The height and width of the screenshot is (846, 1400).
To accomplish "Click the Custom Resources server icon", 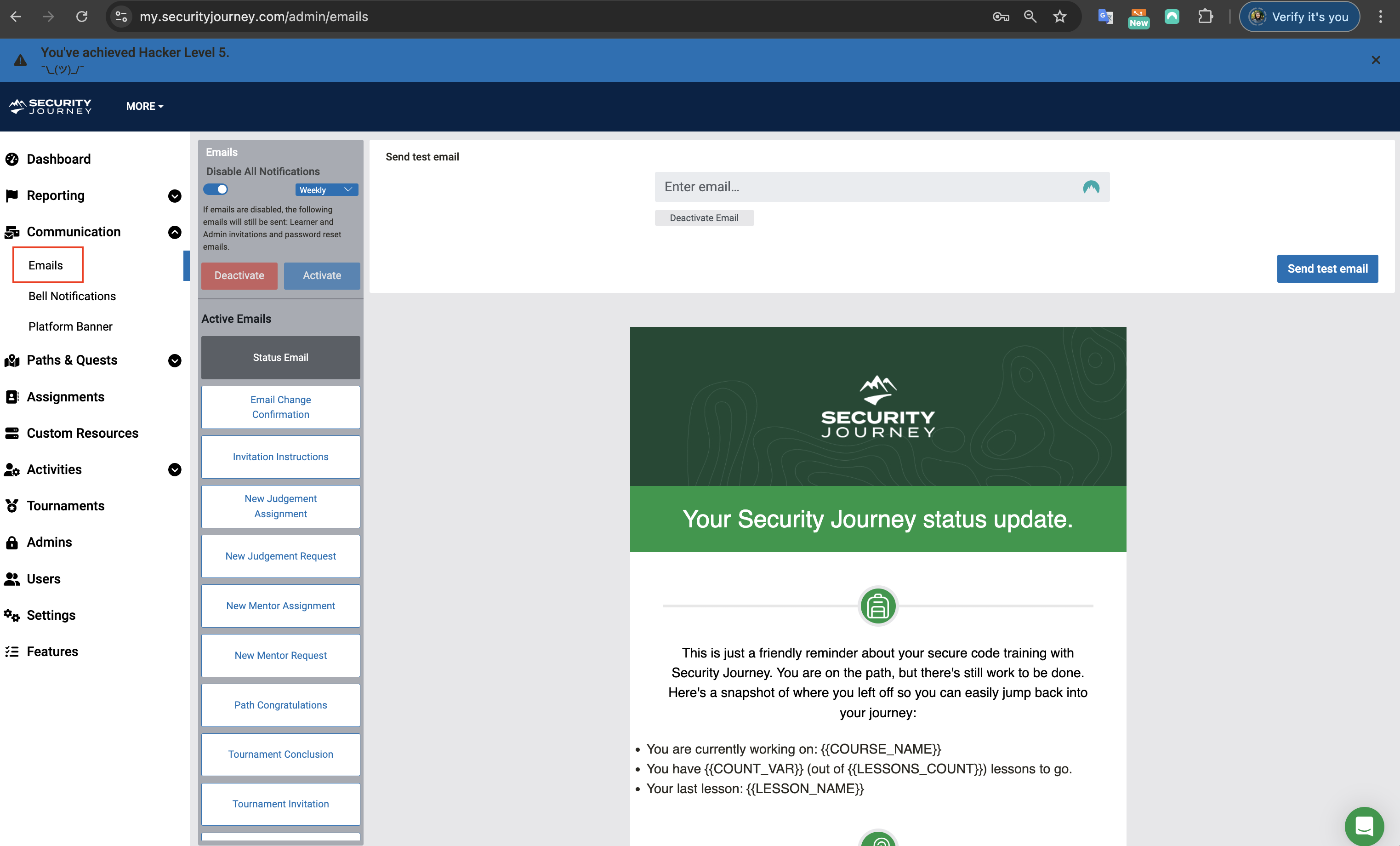I will (x=12, y=433).
